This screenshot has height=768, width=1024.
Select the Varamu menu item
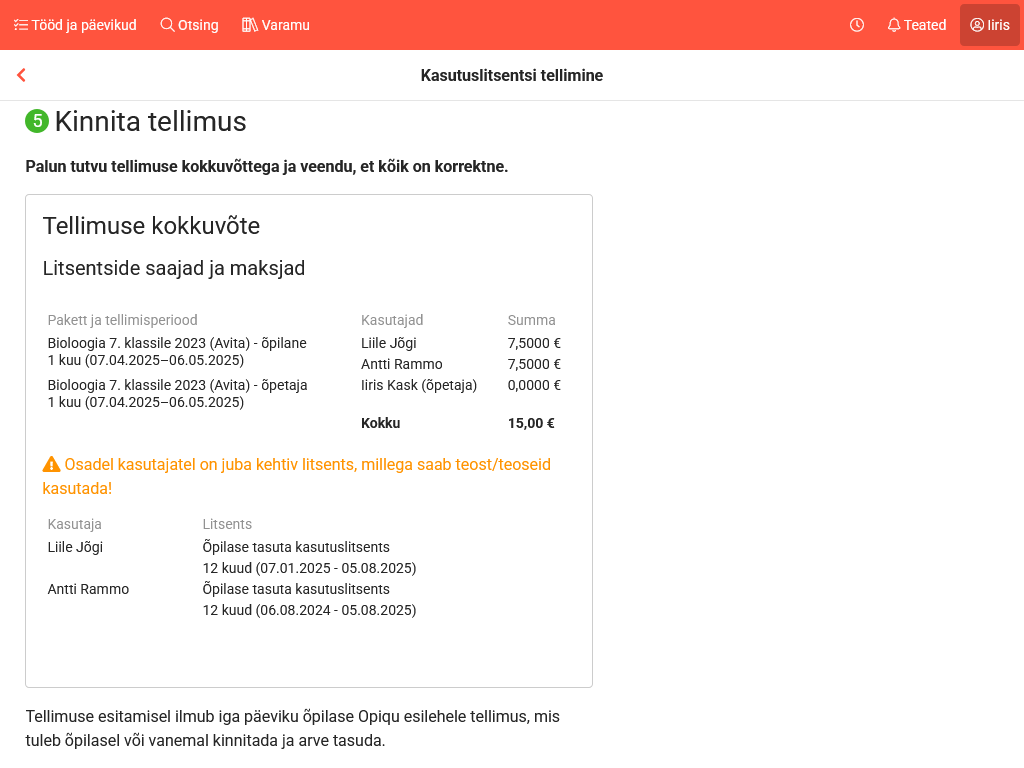(x=285, y=25)
